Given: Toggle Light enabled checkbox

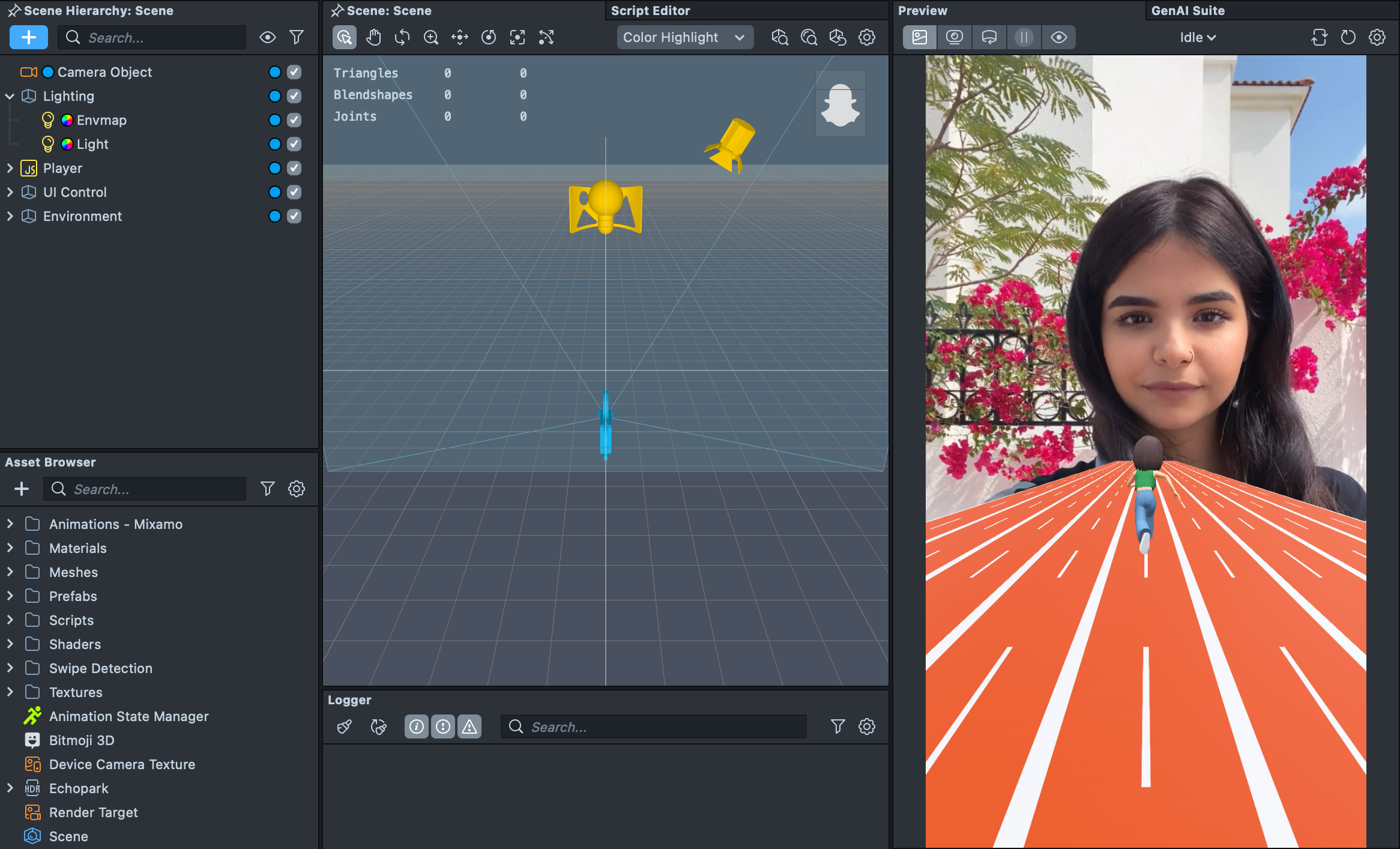Looking at the screenshot, I should coord(294,144).
